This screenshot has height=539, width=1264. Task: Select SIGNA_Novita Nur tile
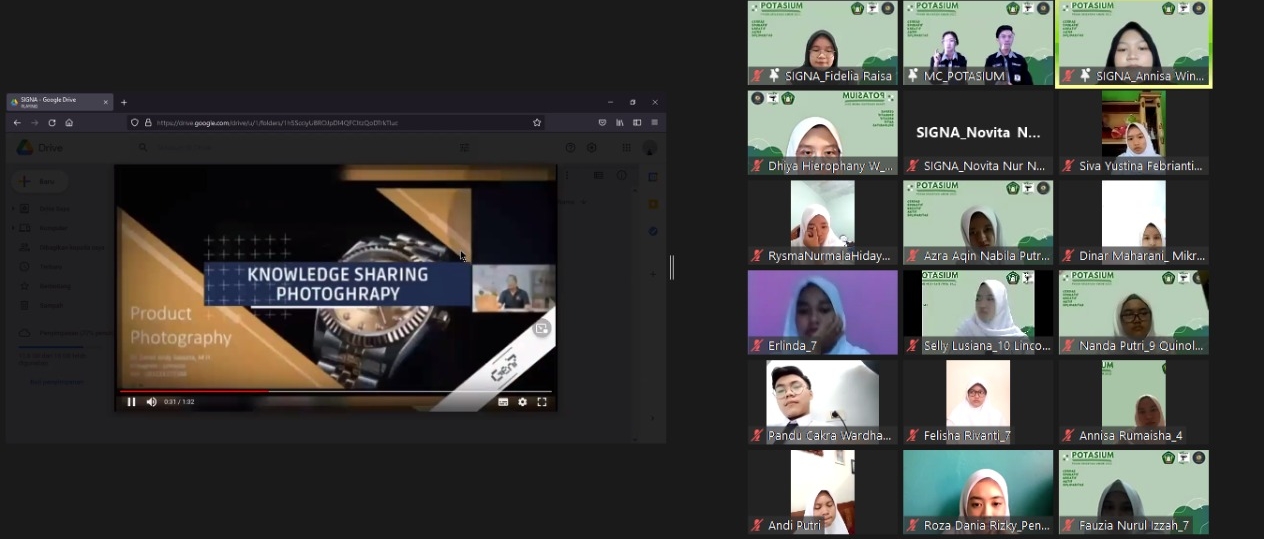[978, 133]
